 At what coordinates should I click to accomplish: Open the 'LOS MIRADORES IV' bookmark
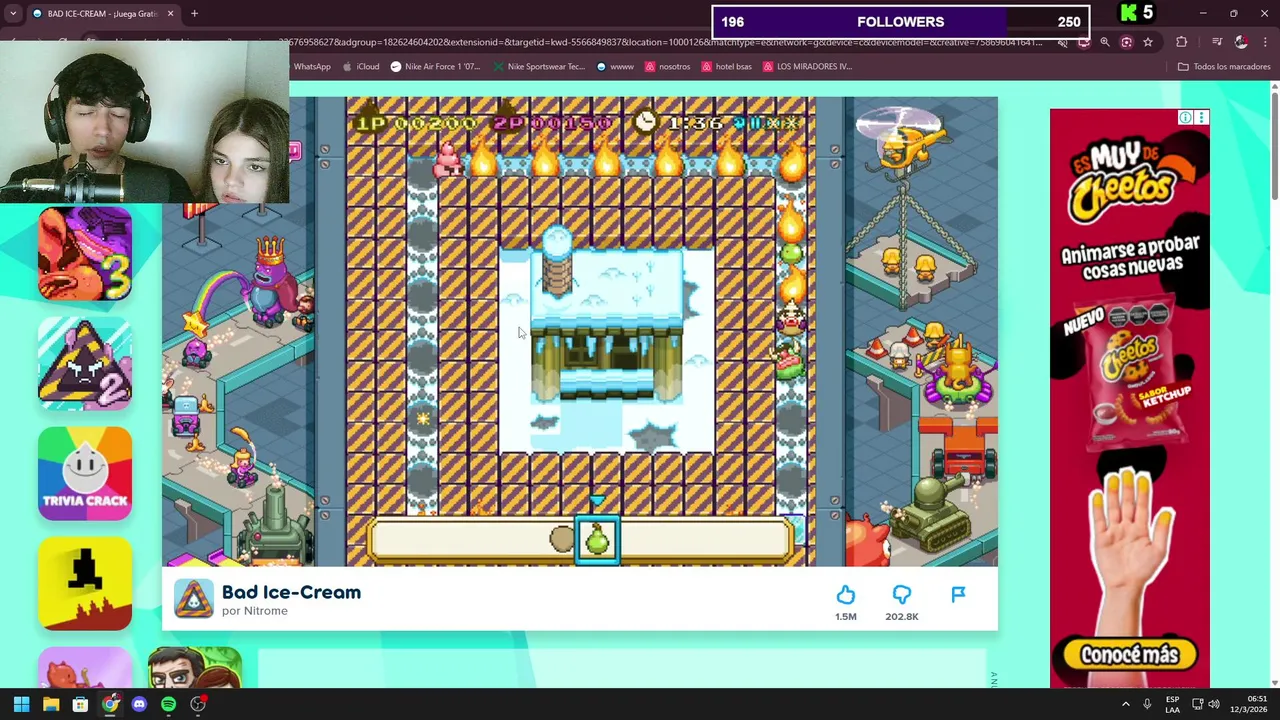click(x=807, y=66)
